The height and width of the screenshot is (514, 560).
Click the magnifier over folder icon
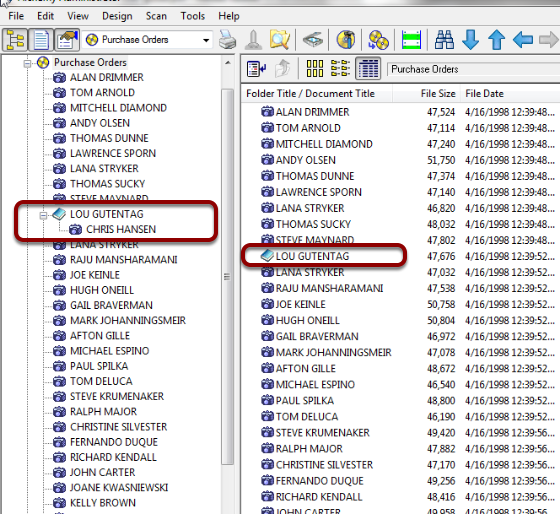(280, 40)
